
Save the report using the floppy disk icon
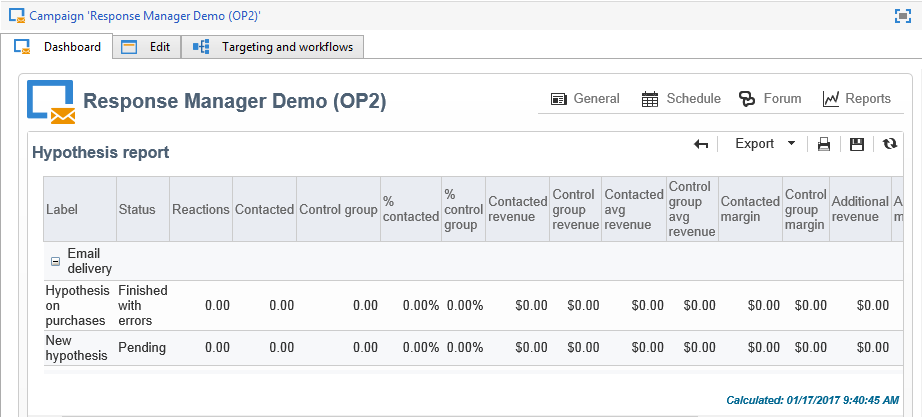[857, 144]
